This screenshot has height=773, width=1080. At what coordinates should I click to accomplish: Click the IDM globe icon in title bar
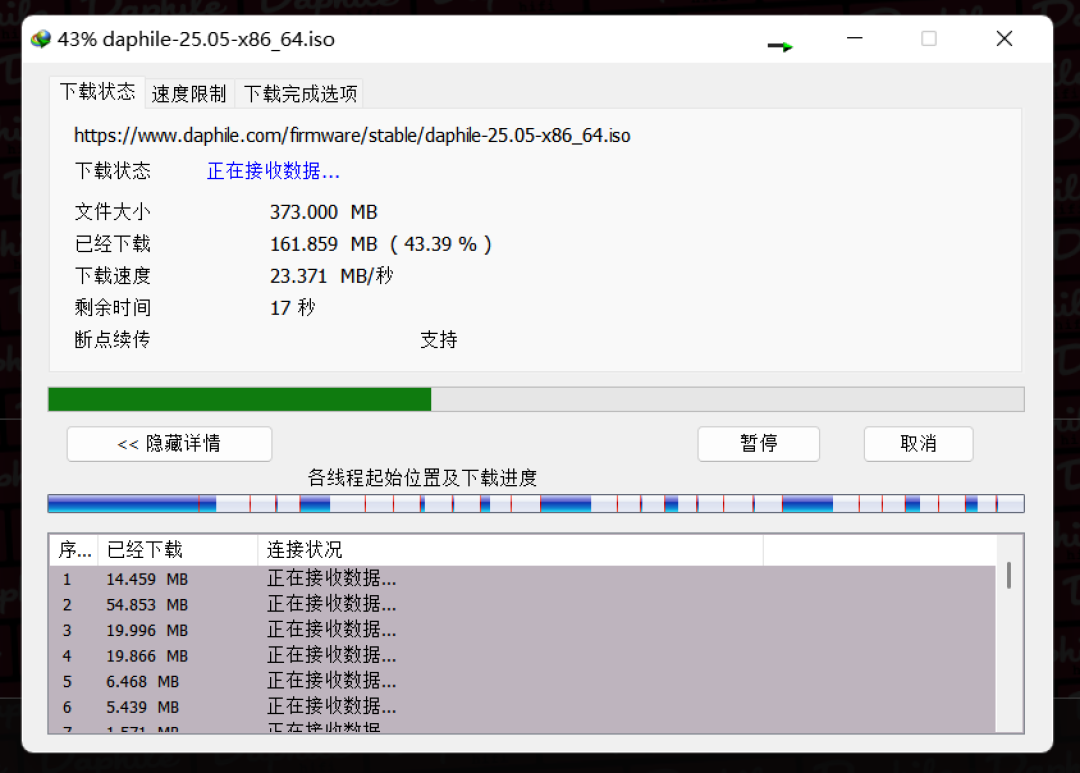[x=41, y=39]
